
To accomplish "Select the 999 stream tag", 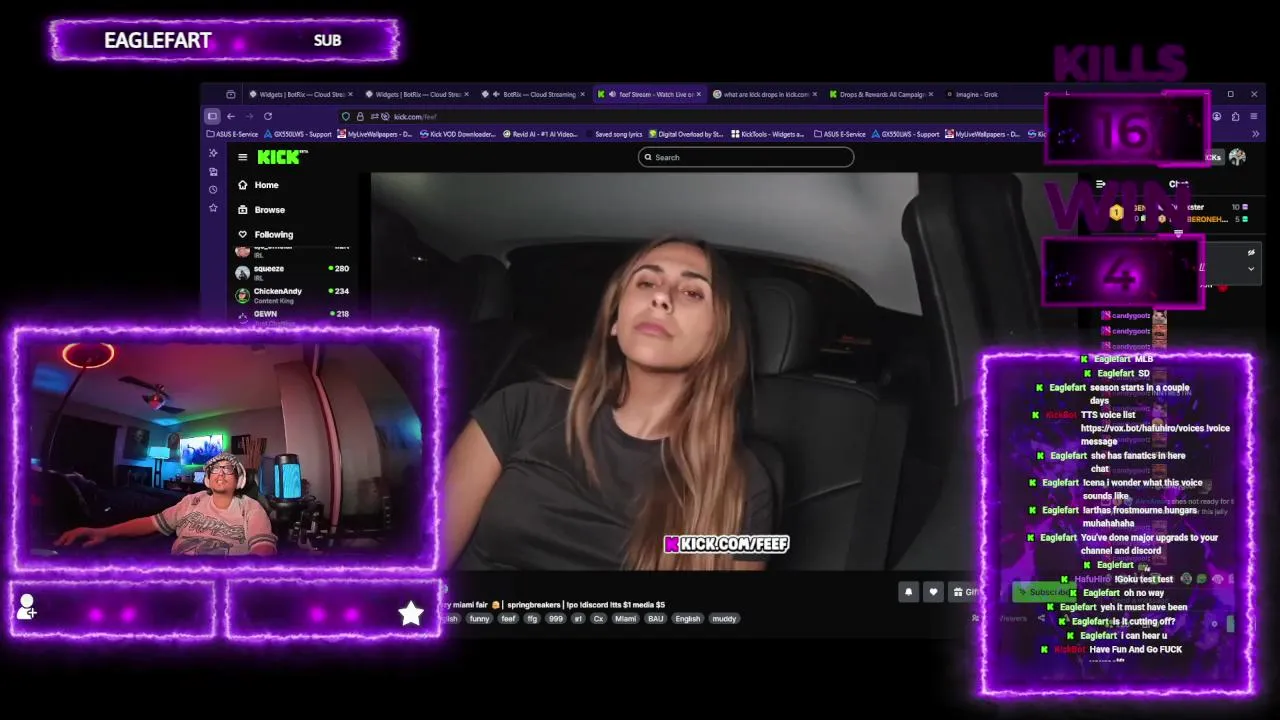I will [555, 619].
